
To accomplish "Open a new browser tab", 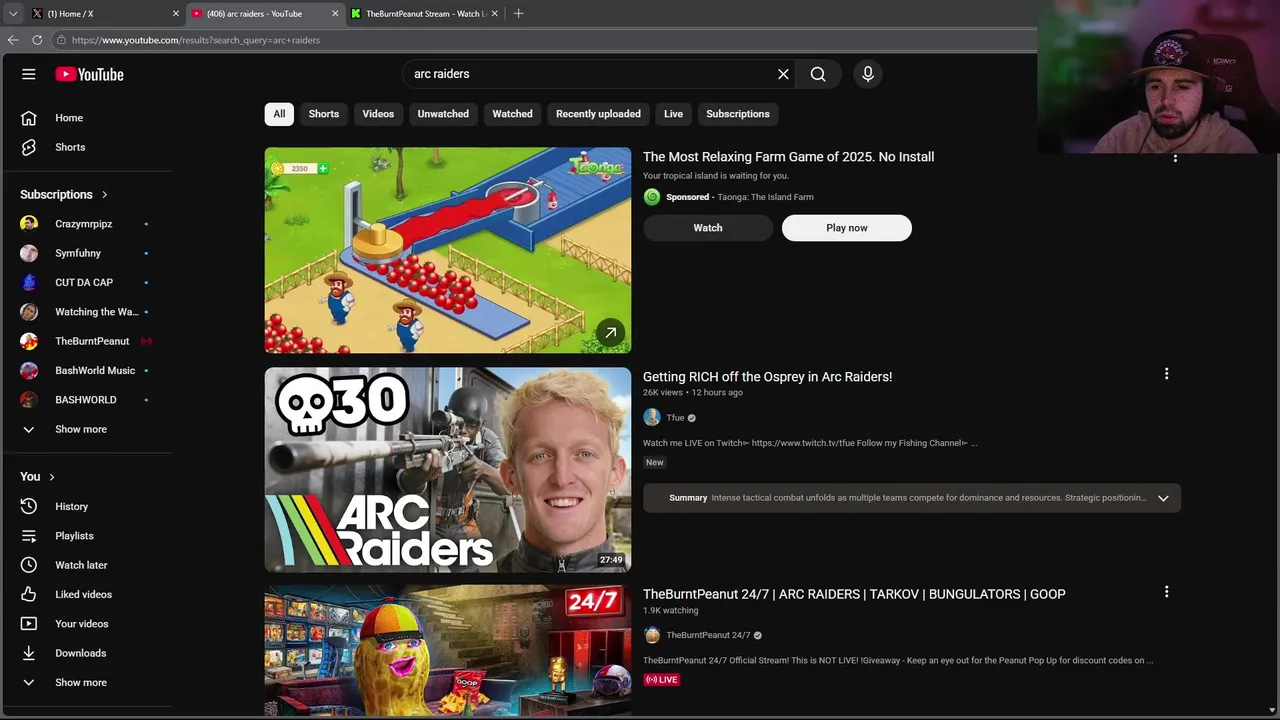I will click(x=518, y=14).
